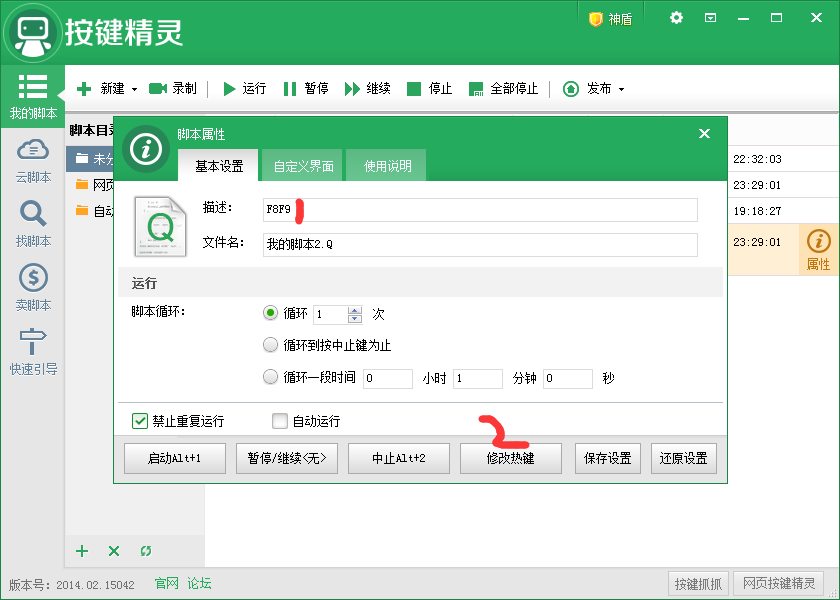Expand 新建 dropdown arrow
Image resolution: width=840 pixels, height=600 pixels.
point(134,89)
